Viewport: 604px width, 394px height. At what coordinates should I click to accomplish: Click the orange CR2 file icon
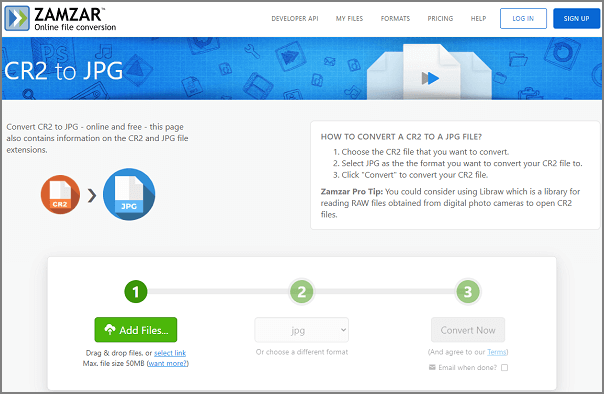60,194
